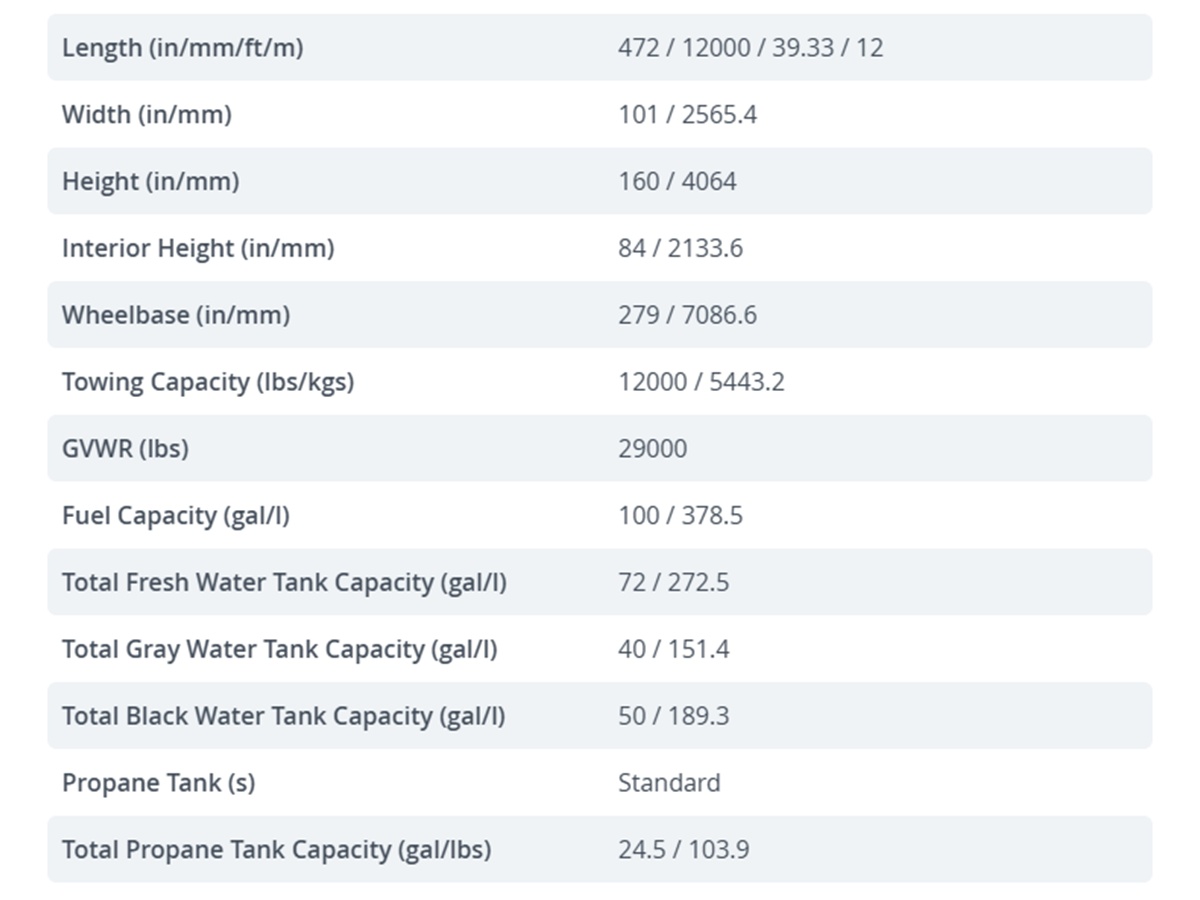Image resolution: width=1200 pixels, height=900 pixels.
Task: Select the Height (in/mm) label
Action: pos(150,182)
